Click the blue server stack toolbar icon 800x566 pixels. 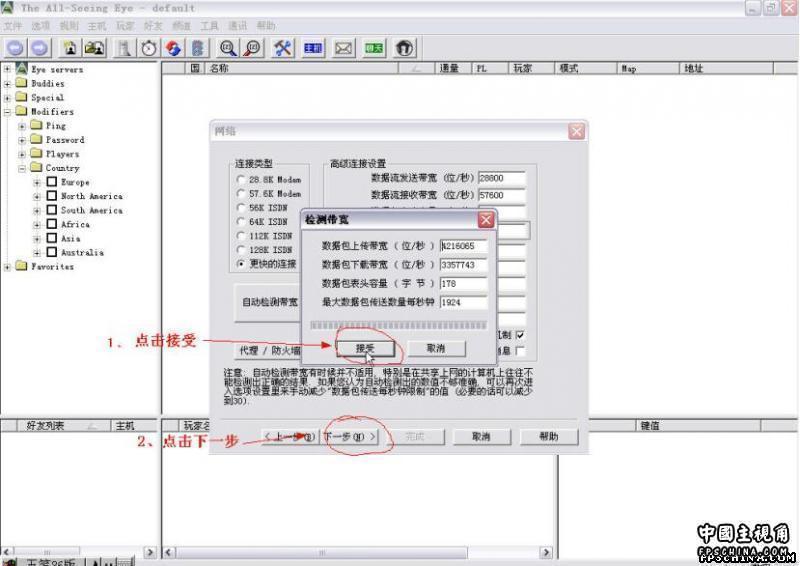198,48
